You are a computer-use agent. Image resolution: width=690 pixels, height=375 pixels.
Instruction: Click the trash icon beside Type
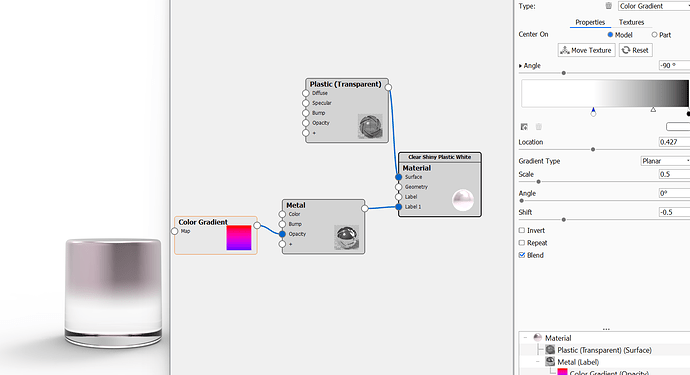tap(609, 6)
